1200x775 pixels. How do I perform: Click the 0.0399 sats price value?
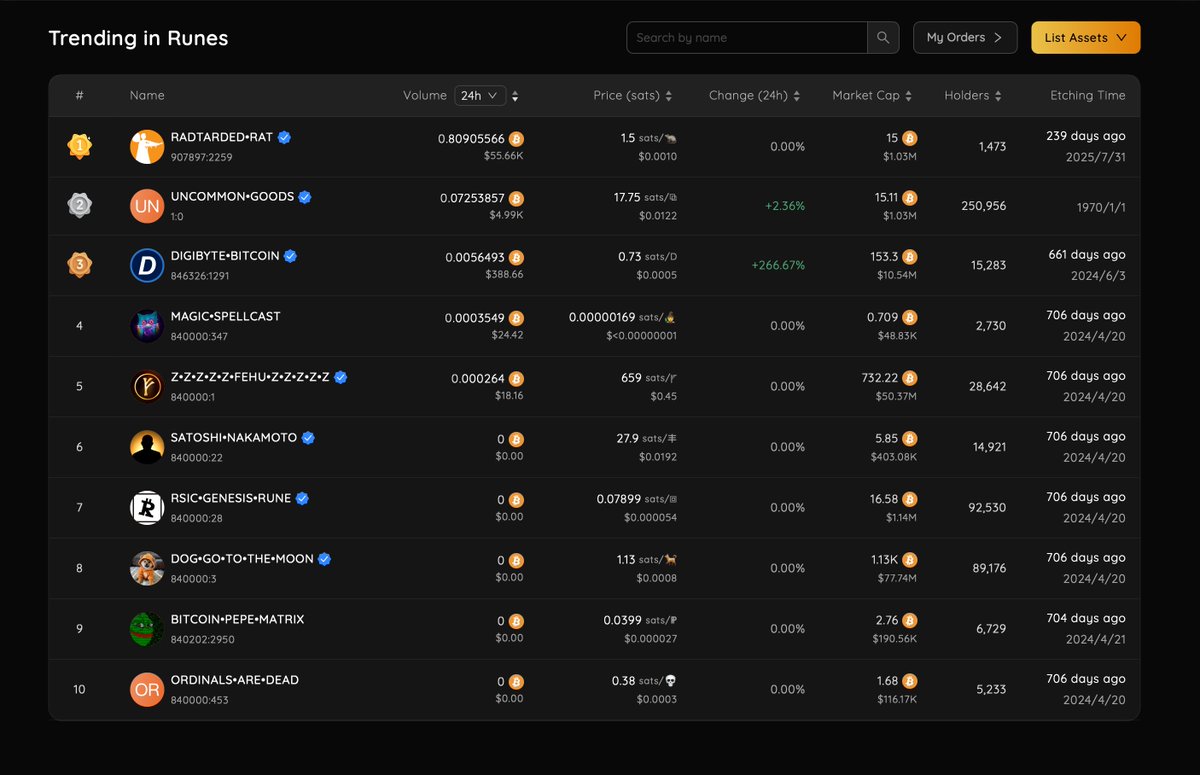pyautogui.click(x=622, y=620)
